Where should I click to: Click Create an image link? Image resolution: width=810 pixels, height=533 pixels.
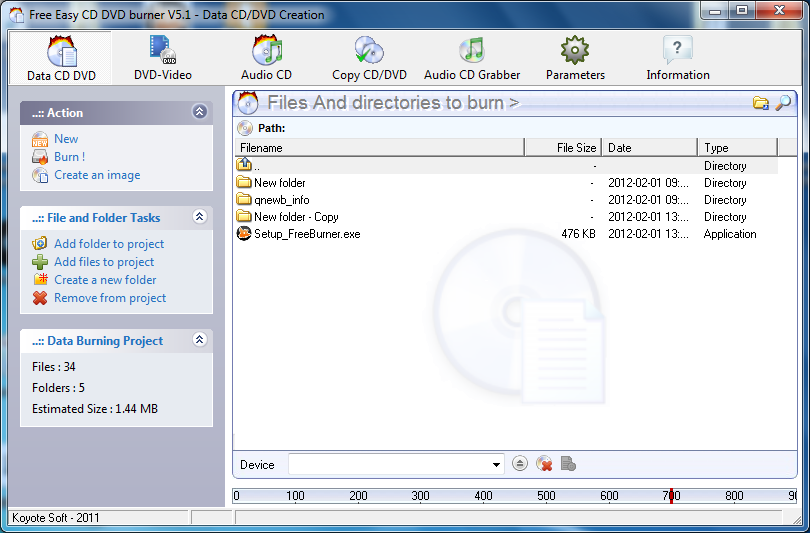click(x=97, y=175)
